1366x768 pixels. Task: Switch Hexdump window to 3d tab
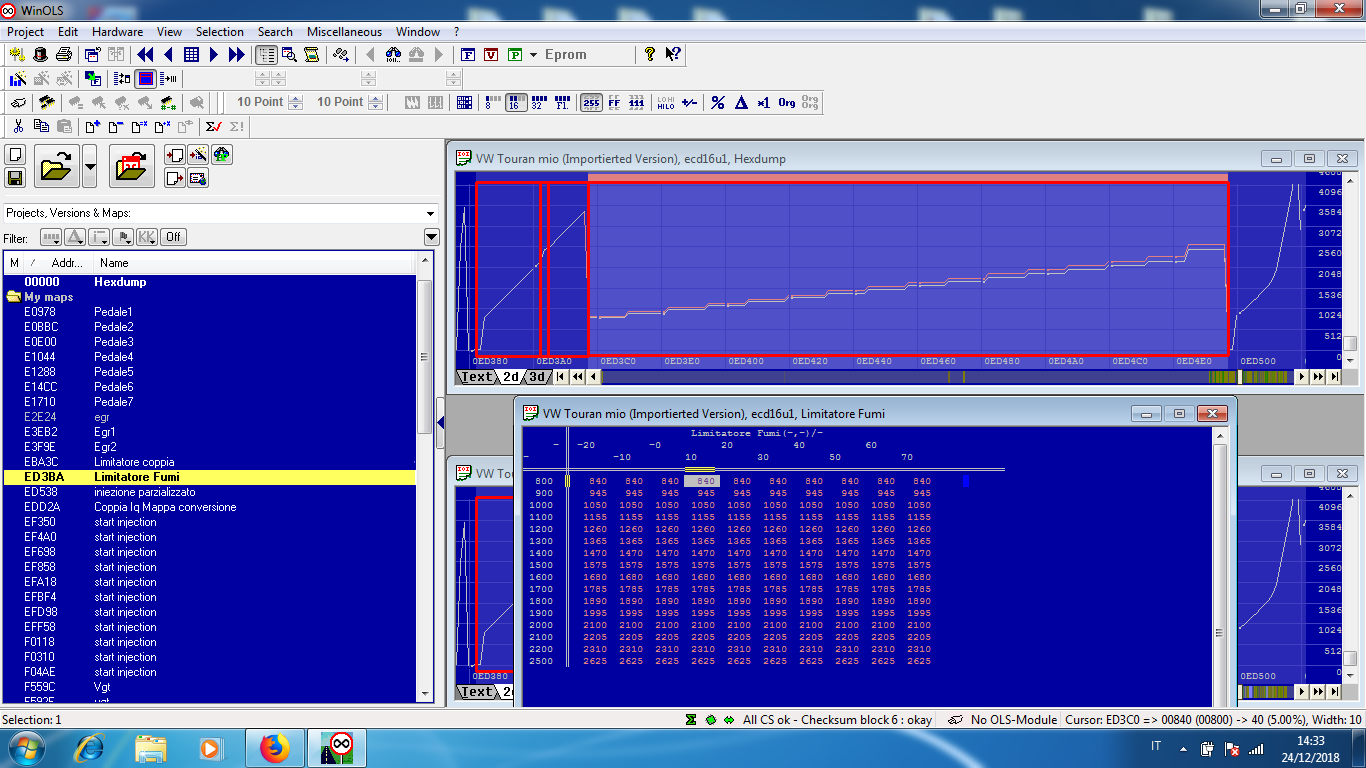(x=536, y=377)
